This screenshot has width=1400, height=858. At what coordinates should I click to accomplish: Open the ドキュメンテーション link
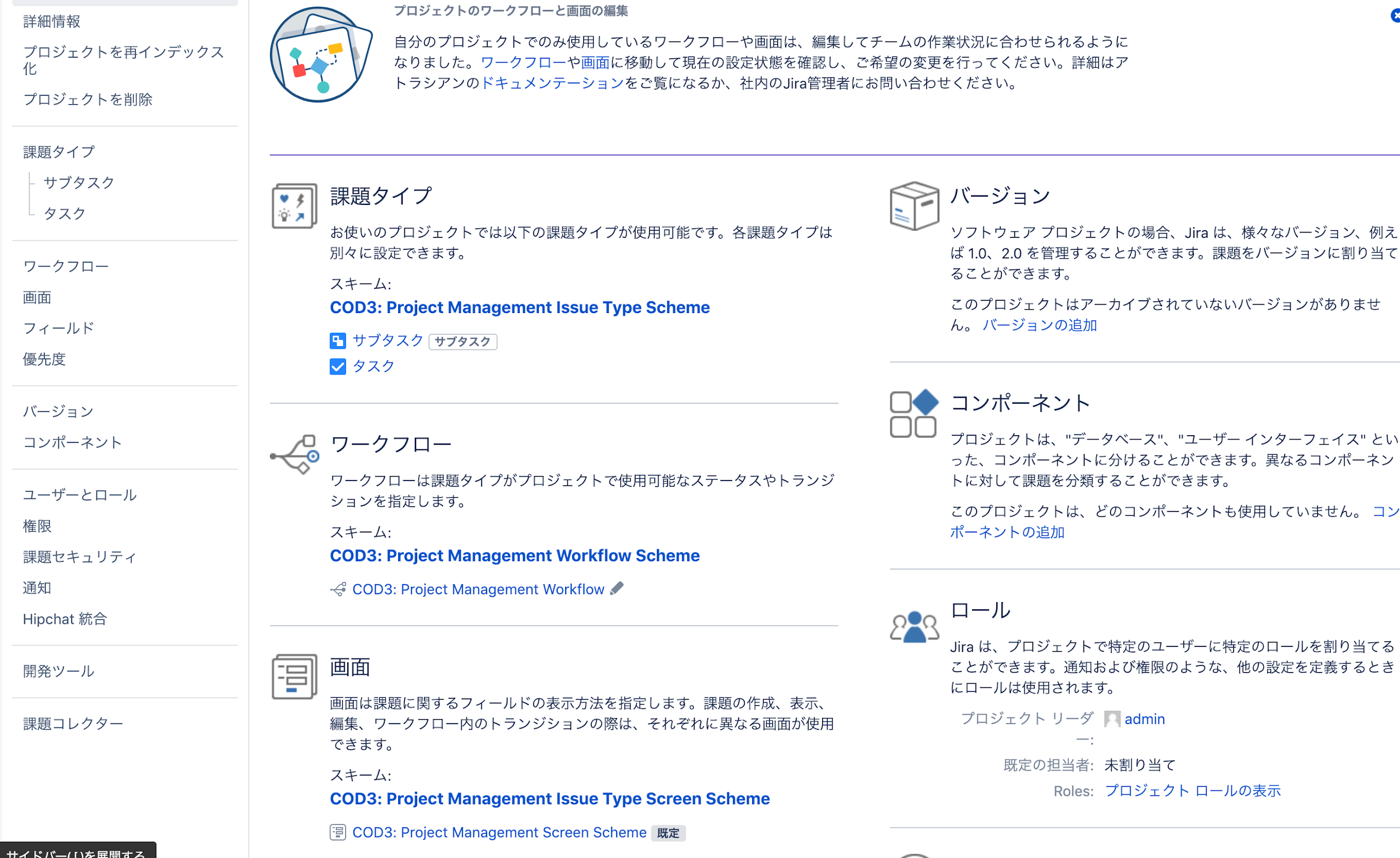tap(552, 83)
